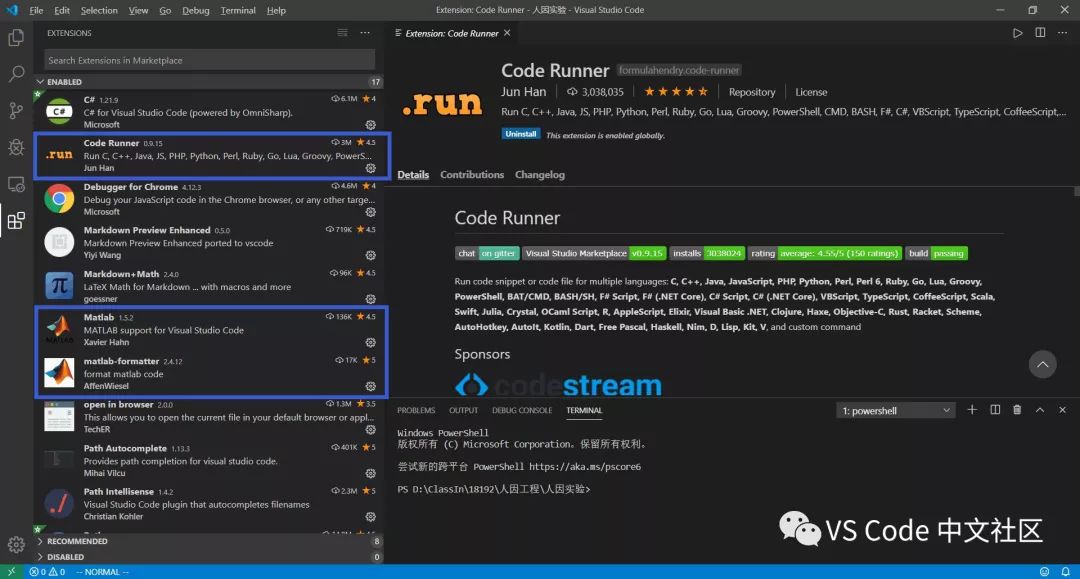This screenshot has width=1080, height=579.
Task: Select the TERMINAL panel tab
Action: click(584, 410)
